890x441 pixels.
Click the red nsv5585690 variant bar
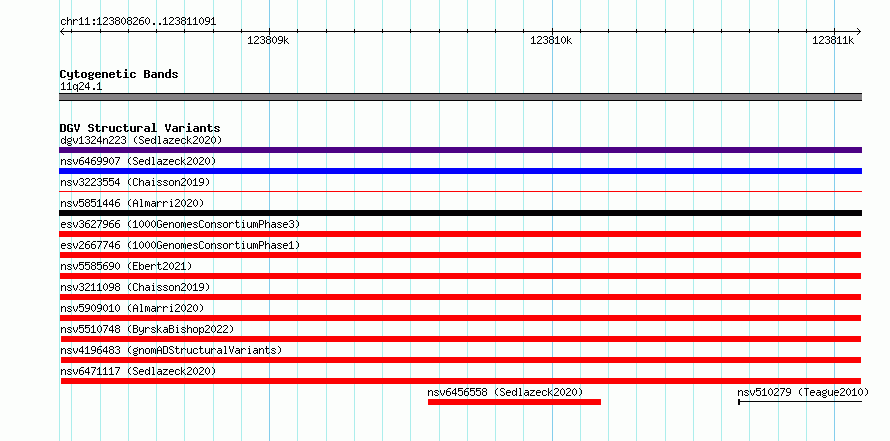(x=460, y=276)
